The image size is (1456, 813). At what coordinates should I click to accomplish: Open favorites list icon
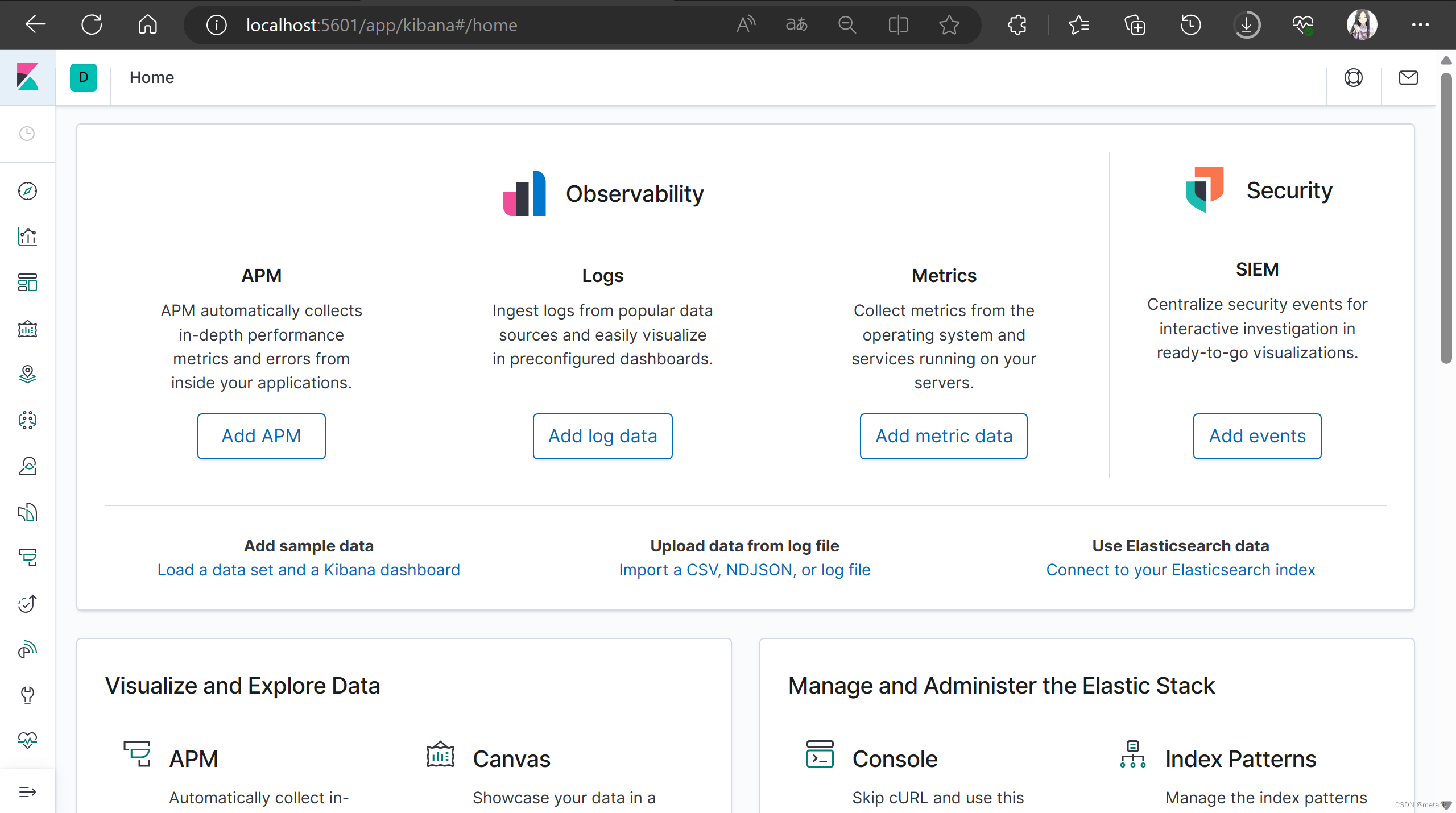(x=1079, y=24)
